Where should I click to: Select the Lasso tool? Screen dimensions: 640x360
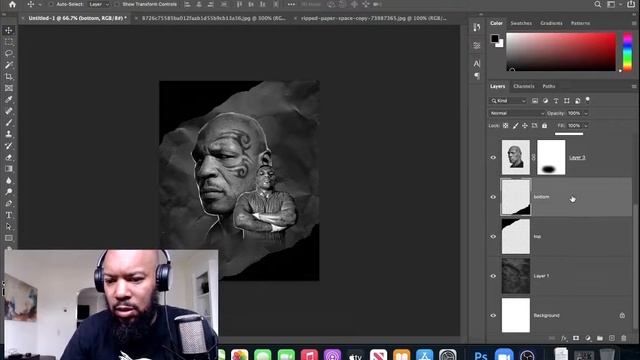(9, 53)
